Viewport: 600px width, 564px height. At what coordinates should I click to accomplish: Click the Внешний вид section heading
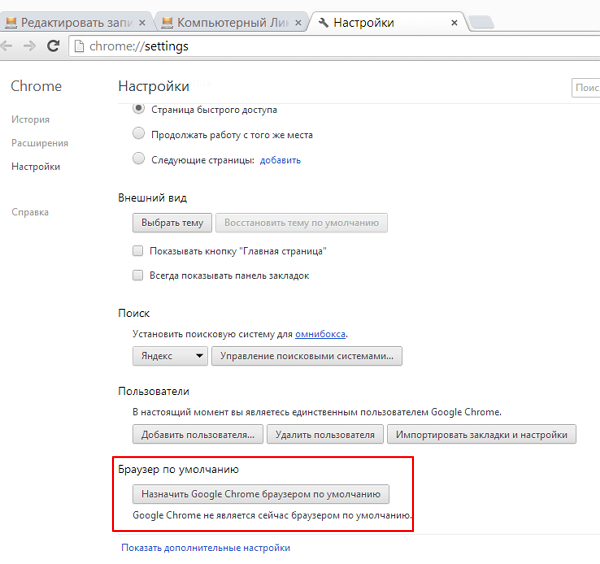[x=152, y=198]
